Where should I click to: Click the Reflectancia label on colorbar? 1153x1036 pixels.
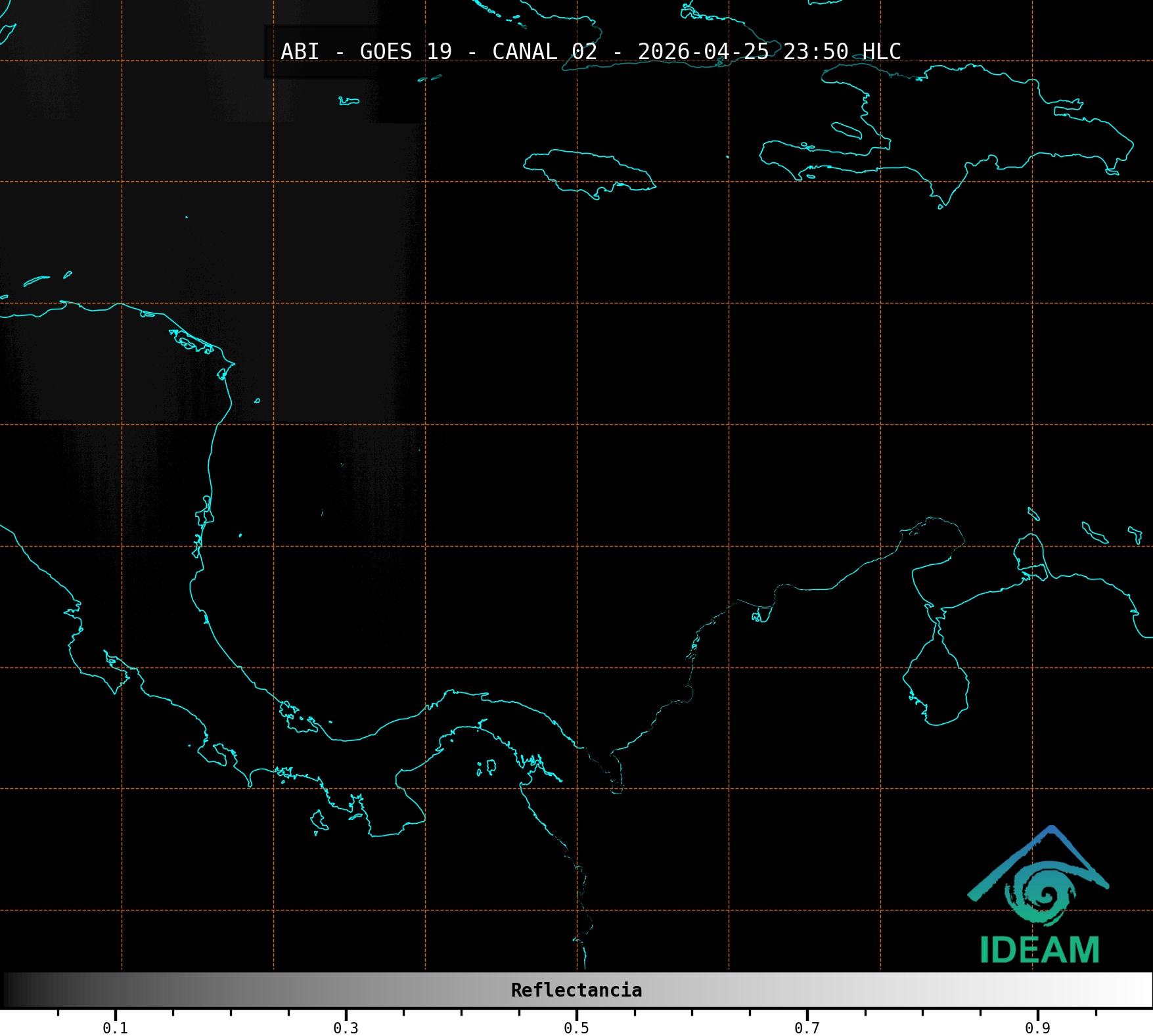tap(576, 990)
